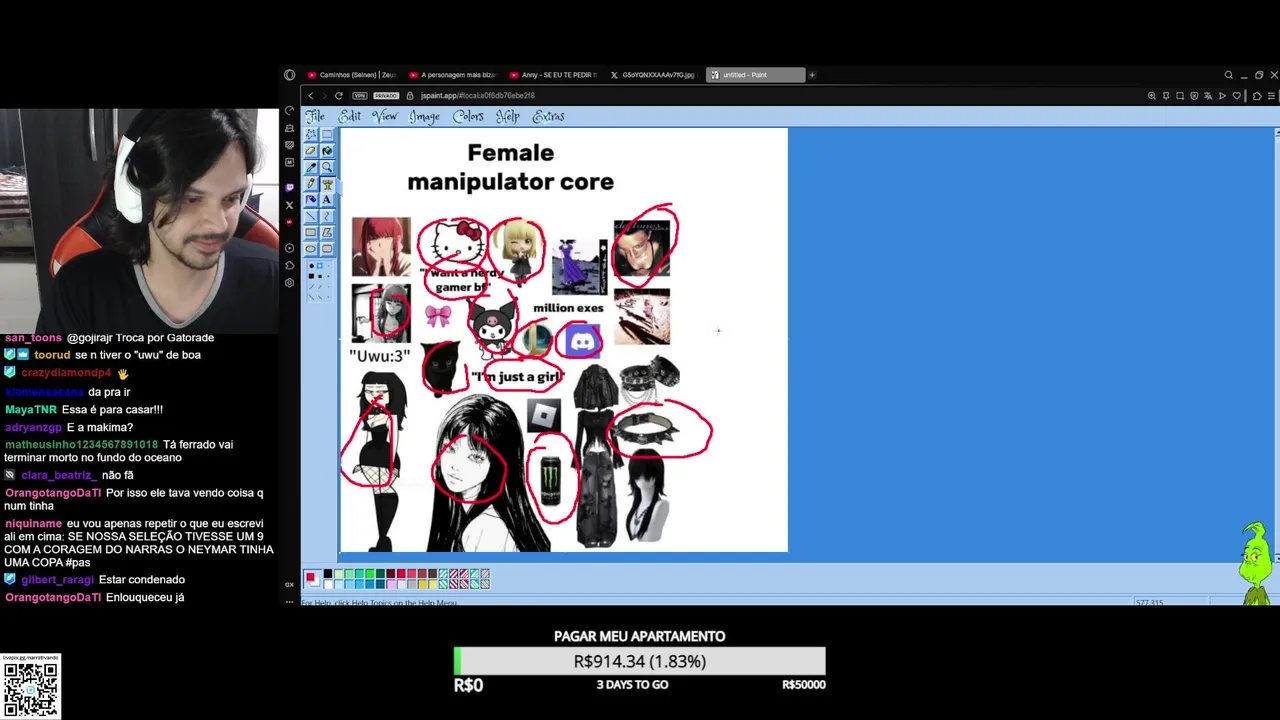Screen dimensions: 1280x720
Task: Select the Text tool with letter A
Action: (327, 200)
